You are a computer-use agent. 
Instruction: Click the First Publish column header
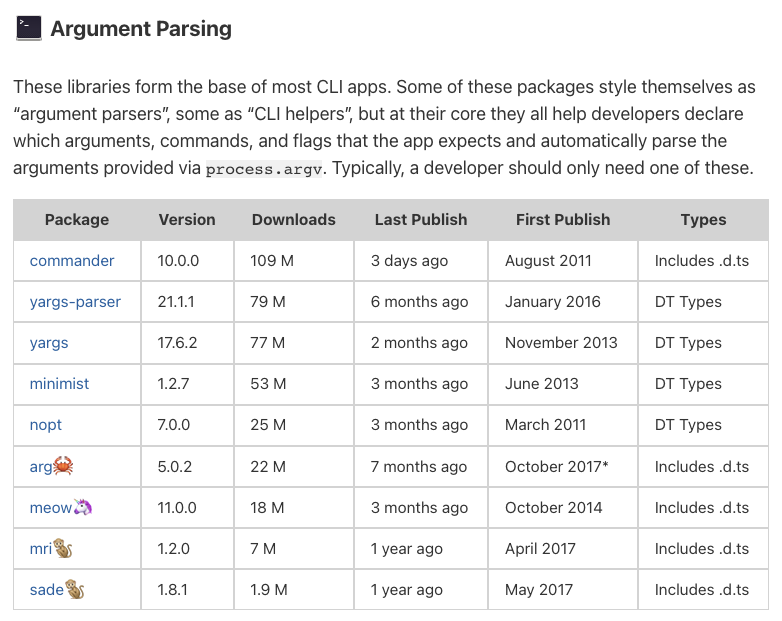click(x=563, y=219)
